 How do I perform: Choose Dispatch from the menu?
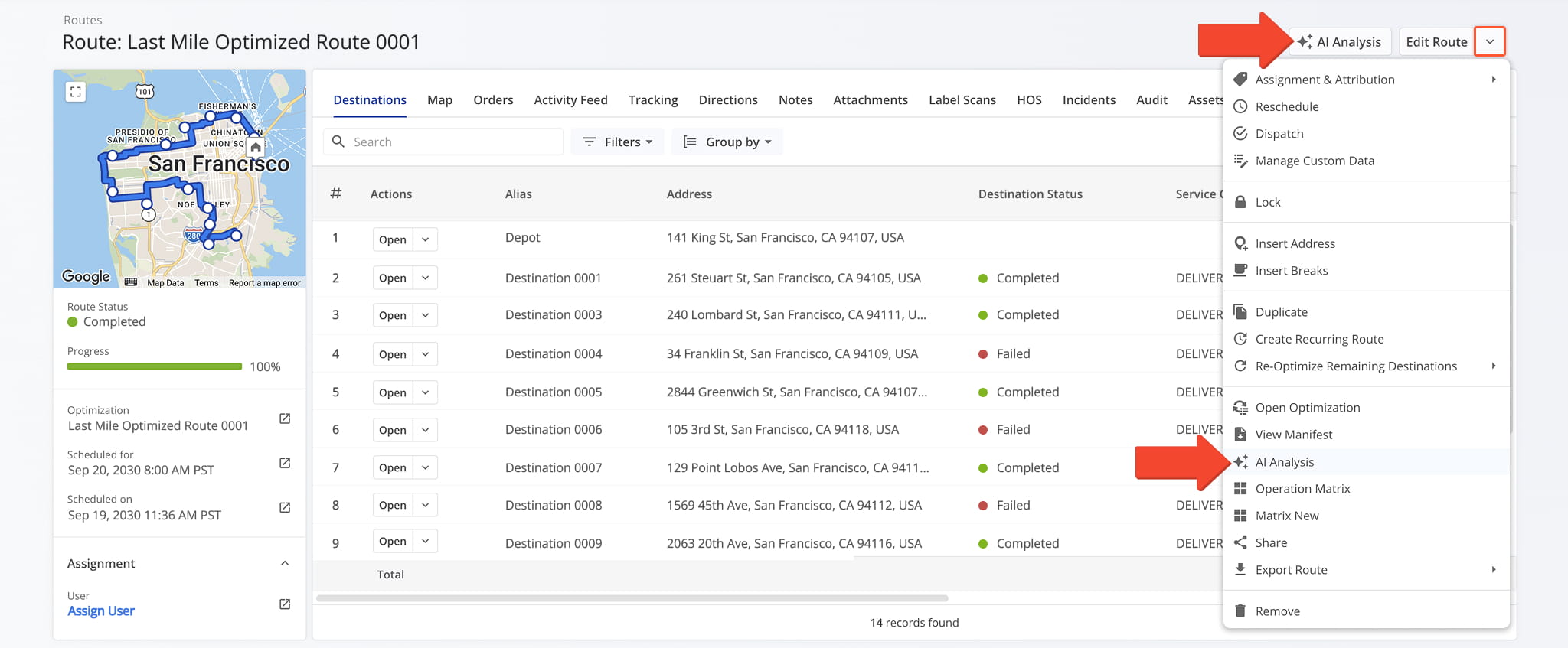click(x=1367, y=133)
